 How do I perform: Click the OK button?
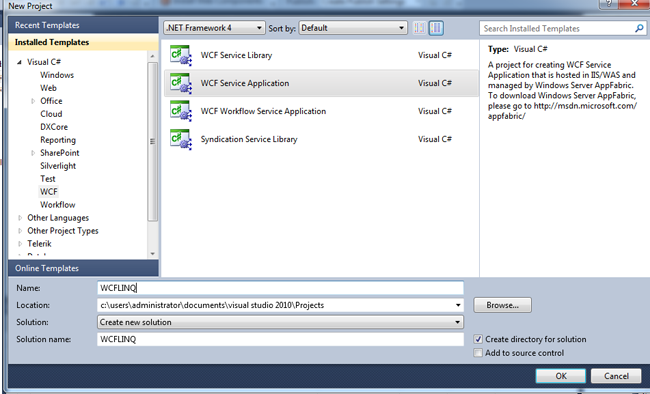coord(561,376)
